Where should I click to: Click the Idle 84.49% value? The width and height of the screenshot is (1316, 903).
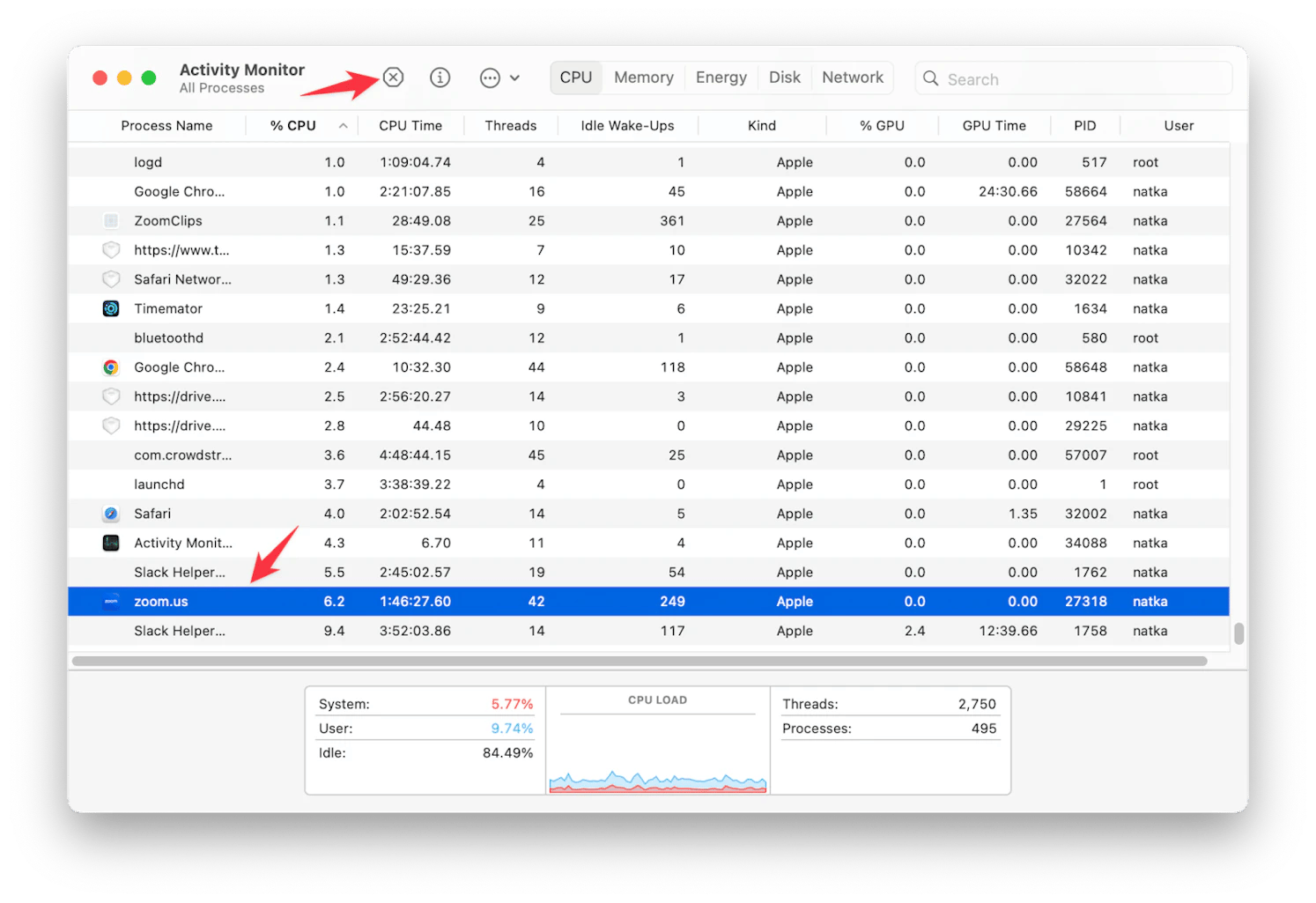point(507,753)
